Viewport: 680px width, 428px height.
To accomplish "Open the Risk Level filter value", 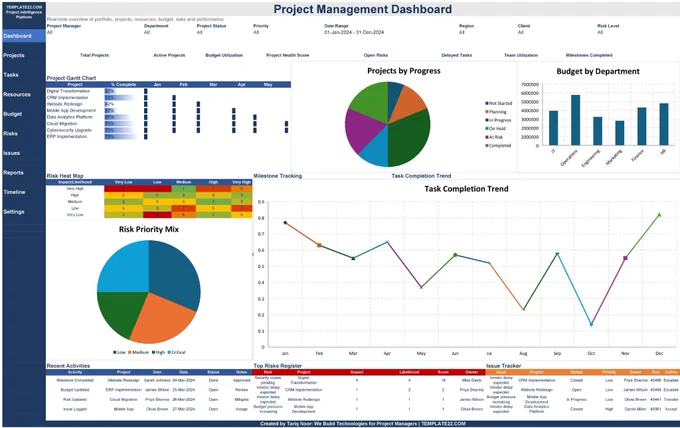I will click(600, 32).
